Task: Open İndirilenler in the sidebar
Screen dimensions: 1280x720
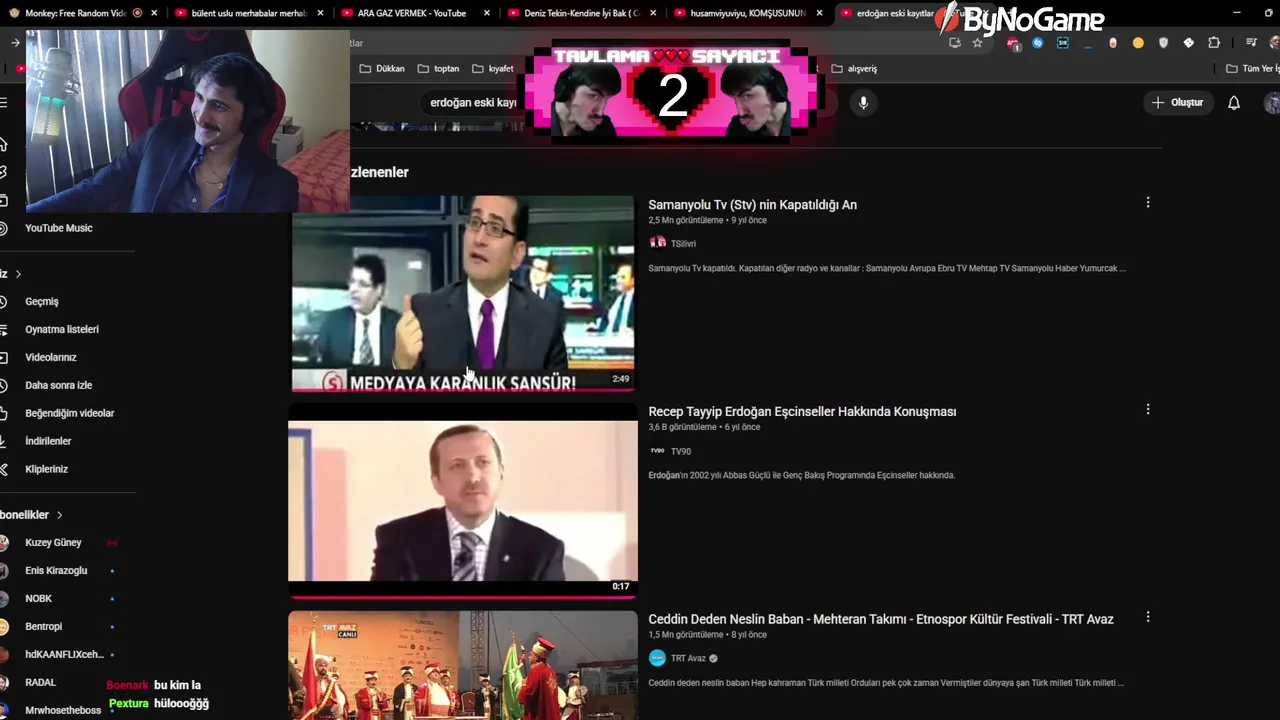Action: (48, 441)
